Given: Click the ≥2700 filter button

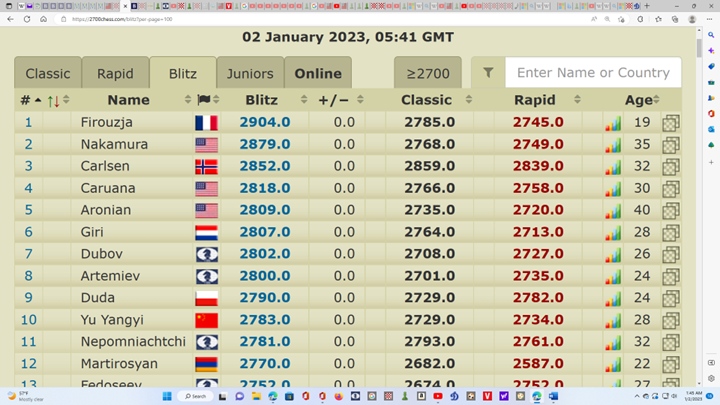Looking at the screenshot, I should tap(428, 73).
